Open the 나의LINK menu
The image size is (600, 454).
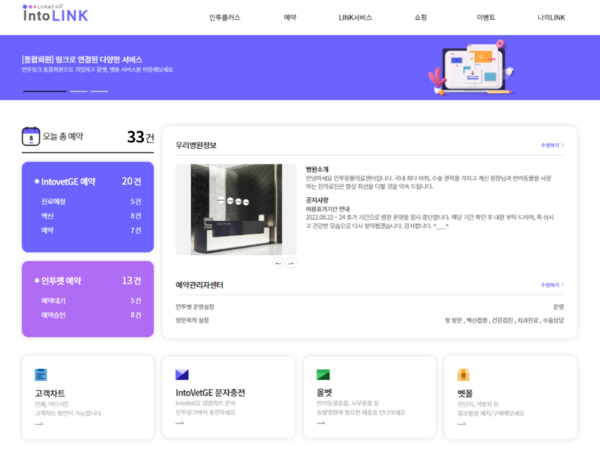(551, 18)
